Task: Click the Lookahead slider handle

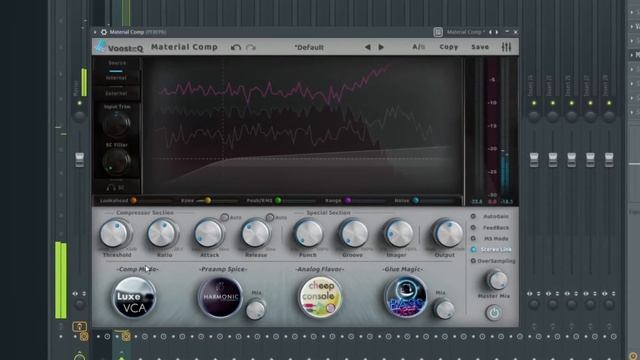Action: click(x=133, y=200)
